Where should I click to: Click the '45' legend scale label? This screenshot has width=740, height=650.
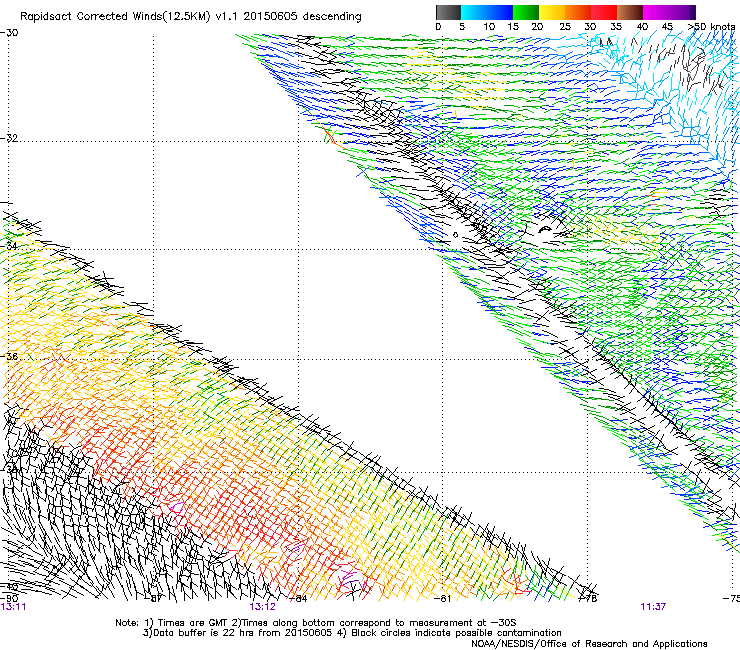pos(667,27)
